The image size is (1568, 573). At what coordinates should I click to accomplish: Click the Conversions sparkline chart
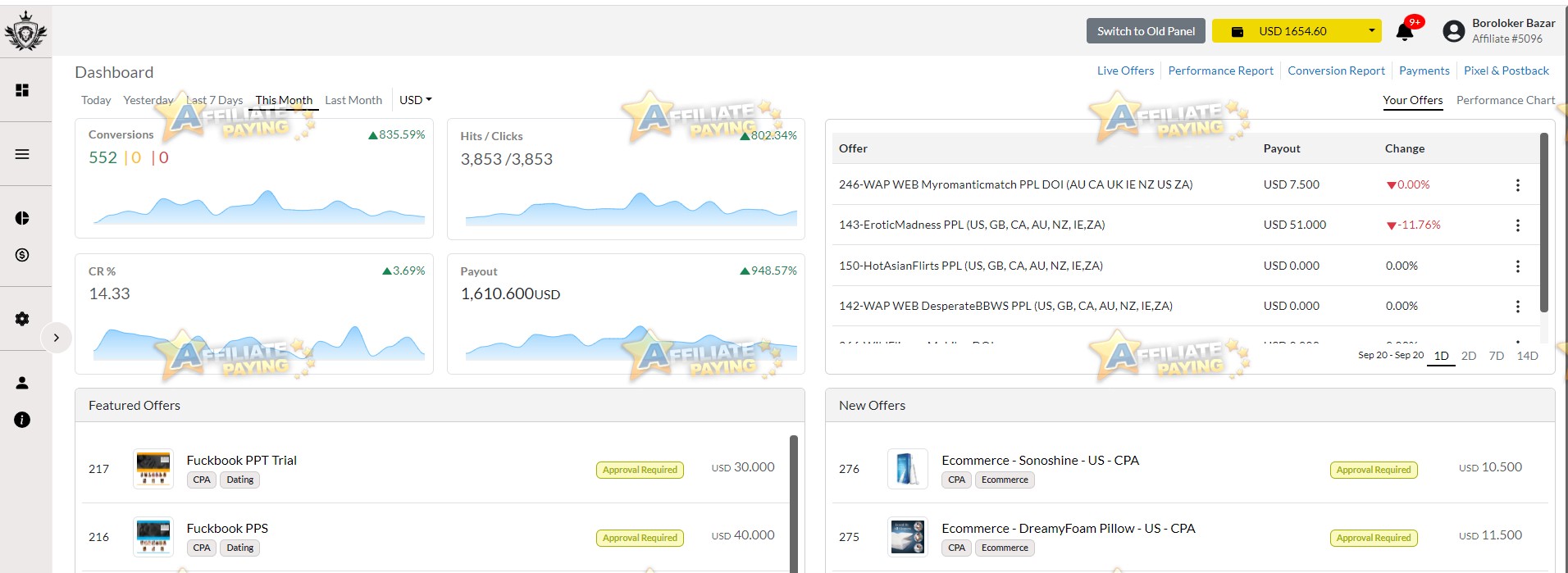point(259,207)
